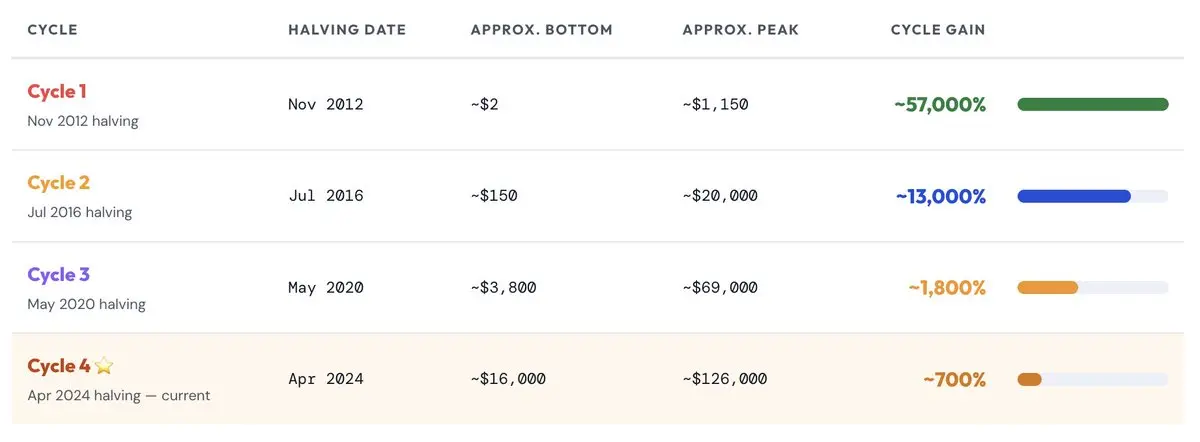Open the Cycle 3 row title
This screenshot has width=1200, height=442.
[59, 274]
